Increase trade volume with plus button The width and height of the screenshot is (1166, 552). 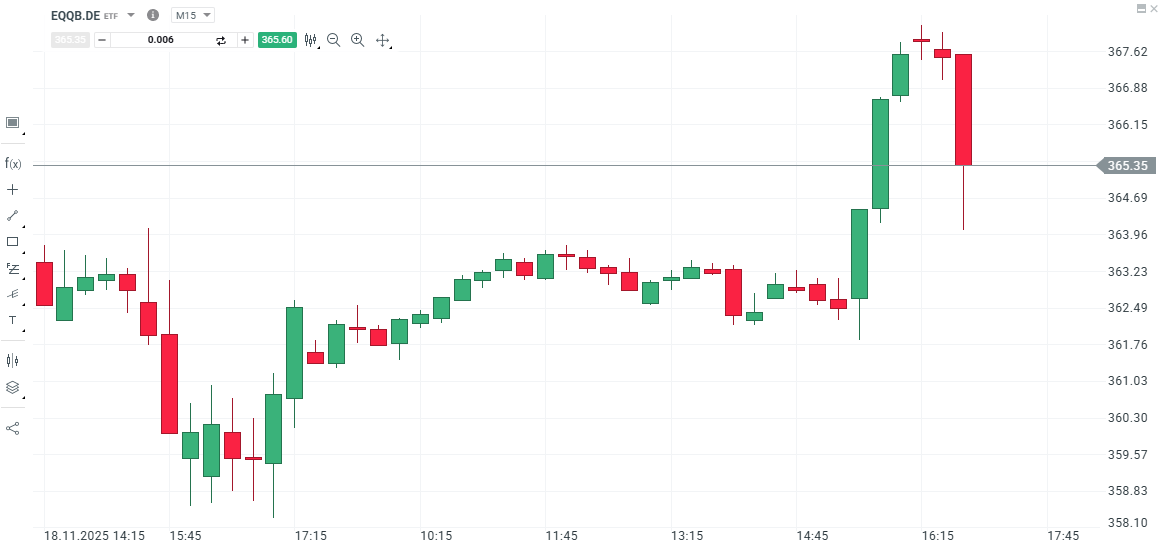coord(245,40)
